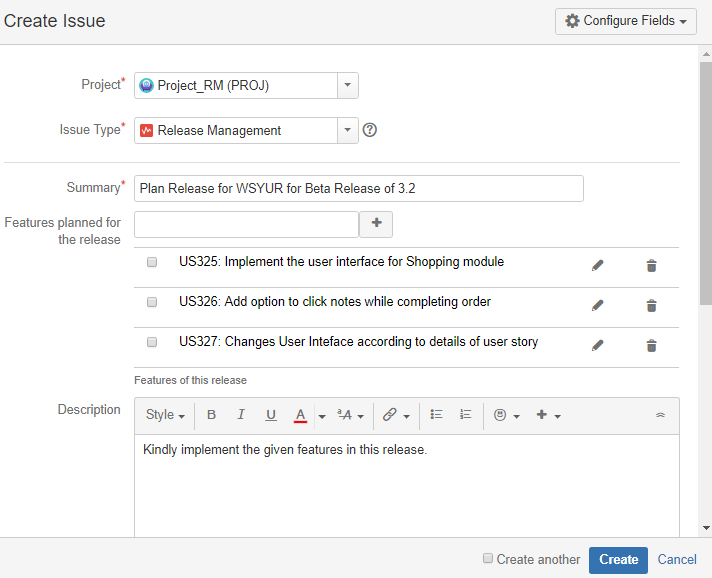Add feature with plus button
Screen dimensions: 712x578
376,224
